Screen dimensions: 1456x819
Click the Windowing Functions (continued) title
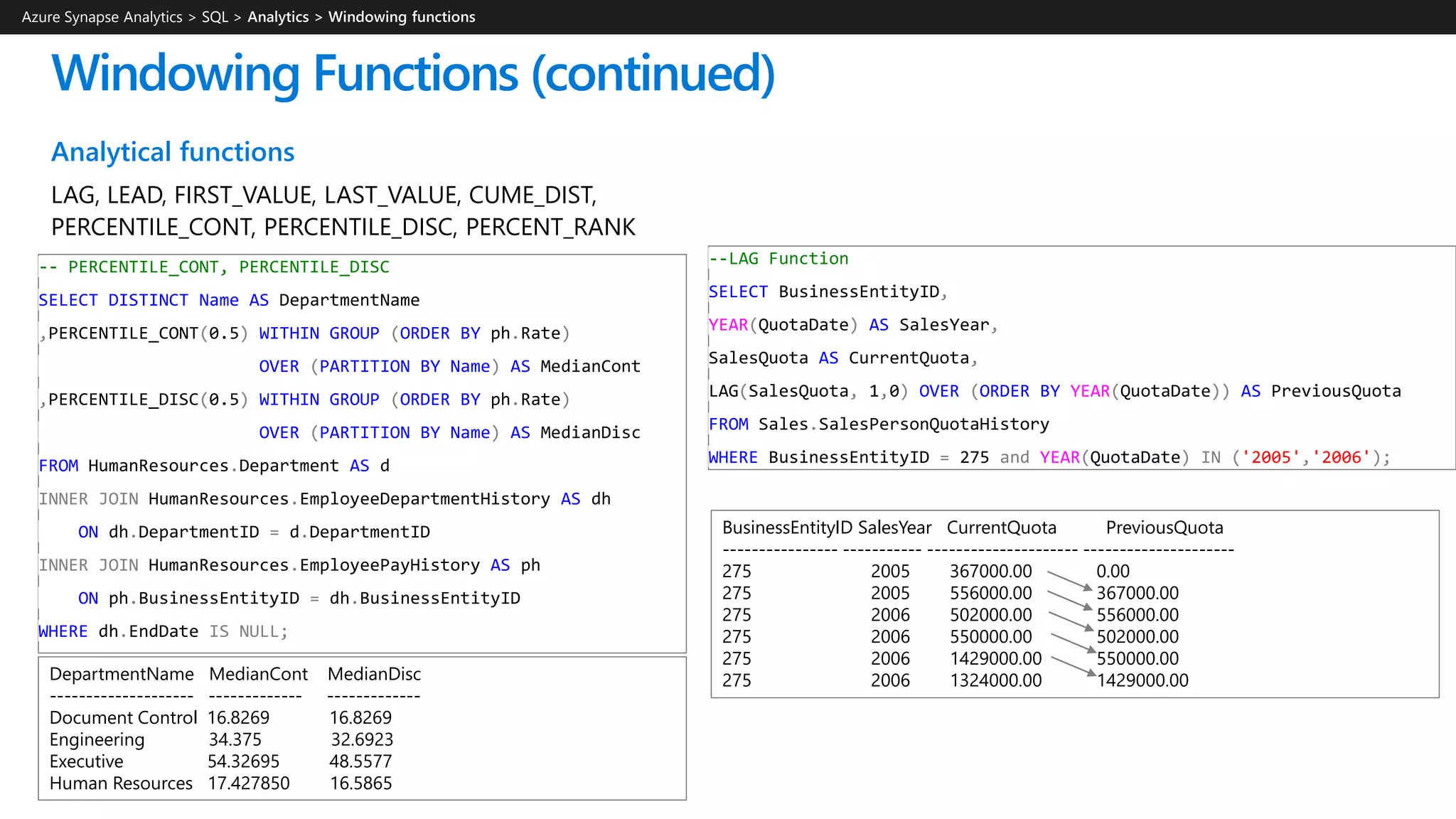pyautogui.click(x=413, y=74)
